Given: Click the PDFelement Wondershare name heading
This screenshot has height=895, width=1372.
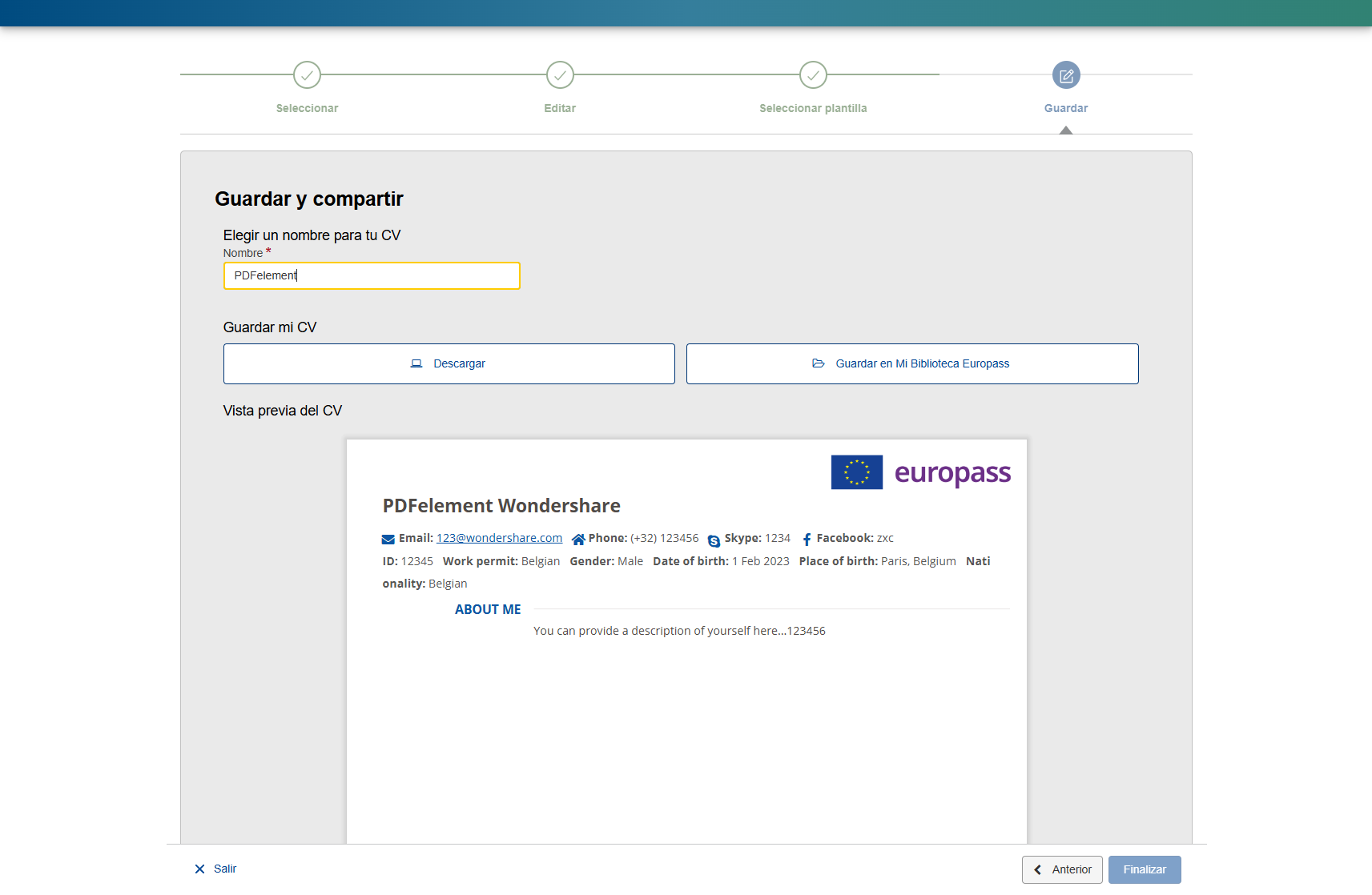Looking at the screenshot, I should (x=501, y=506).
